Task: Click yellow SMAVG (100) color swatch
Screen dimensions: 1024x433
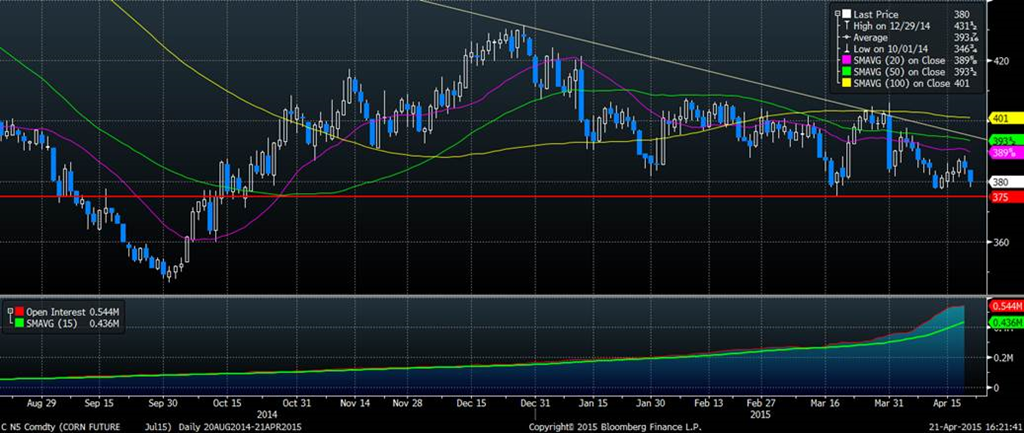Action: tap(846, 84)
